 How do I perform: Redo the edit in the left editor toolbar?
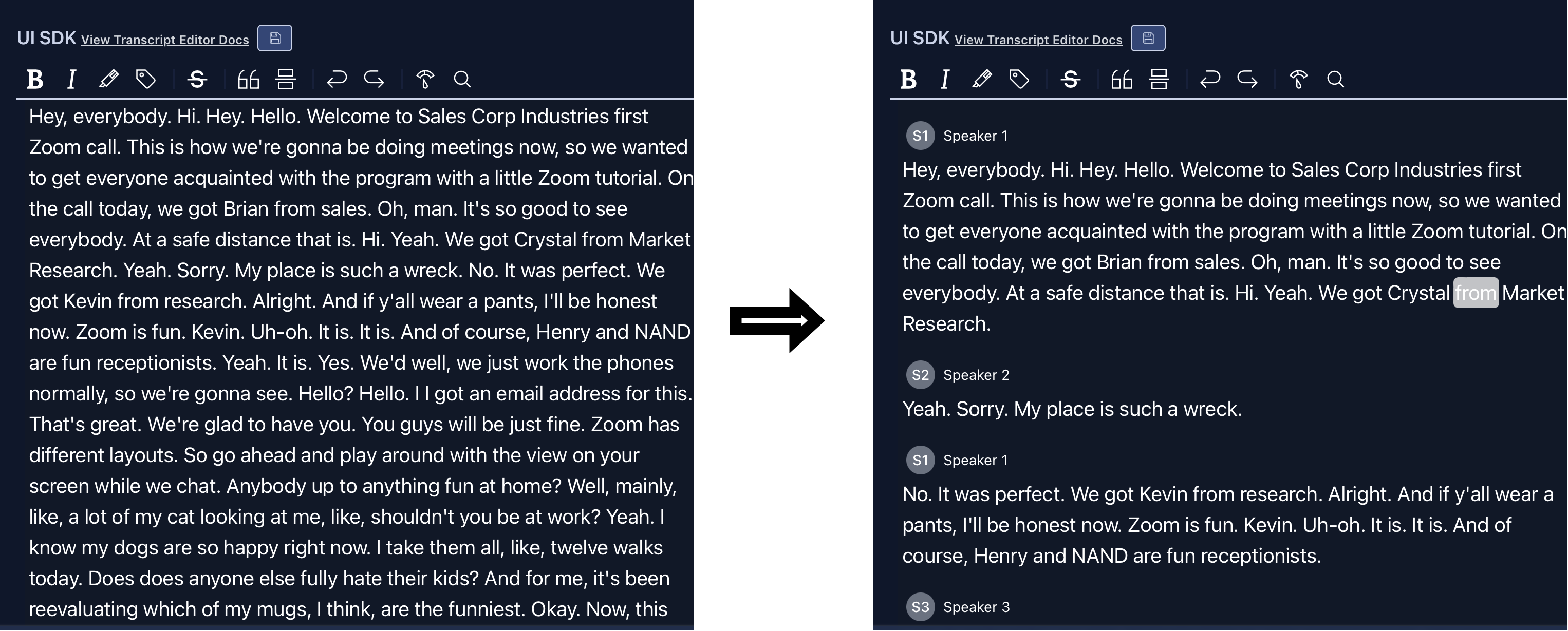point(374,79)
